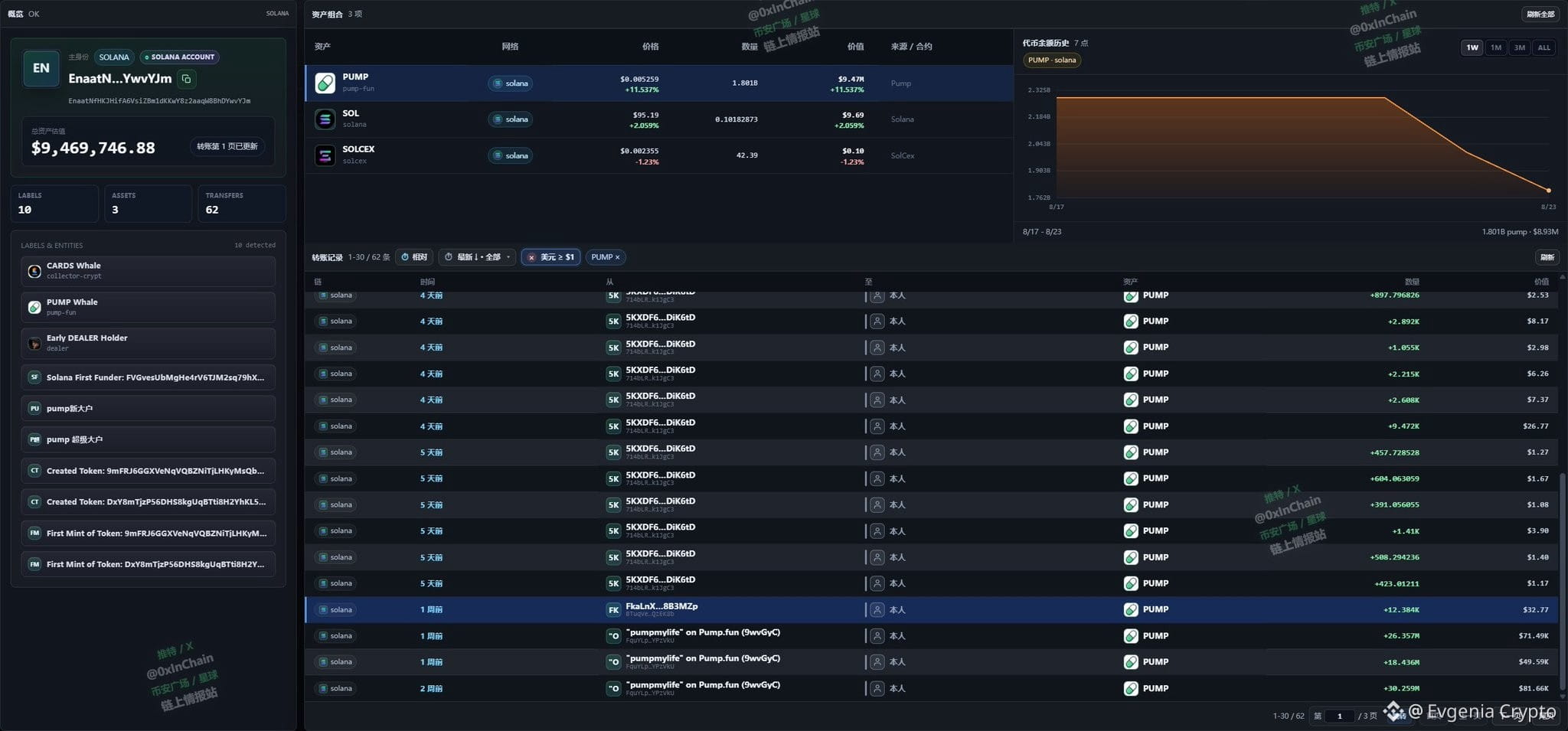Screen dimensions: 1568x731
Task: Click the PUMP token icon in the assets table
Action: click(325, 83)
